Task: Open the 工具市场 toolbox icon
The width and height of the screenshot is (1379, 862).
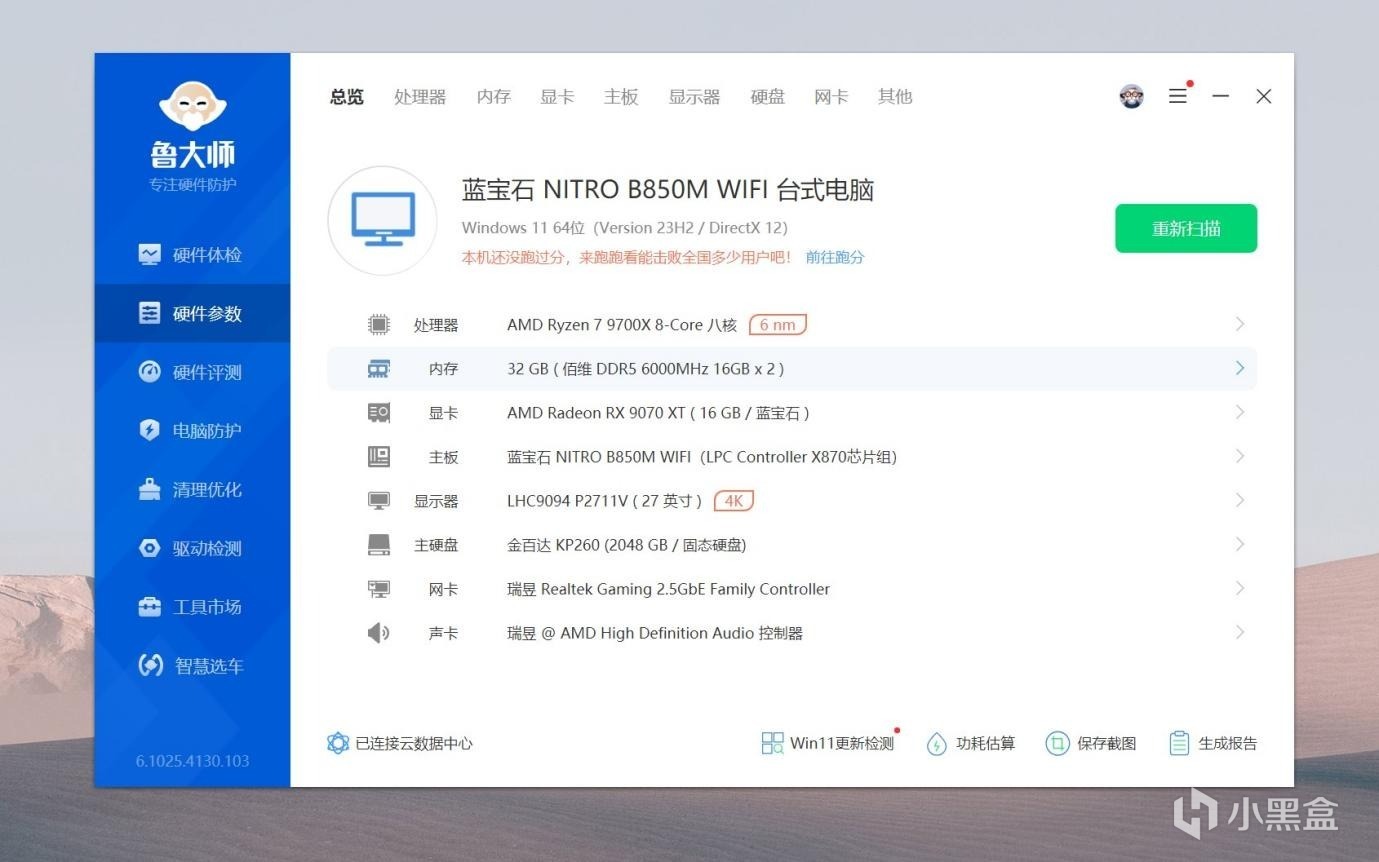Action: pos(149,607)
